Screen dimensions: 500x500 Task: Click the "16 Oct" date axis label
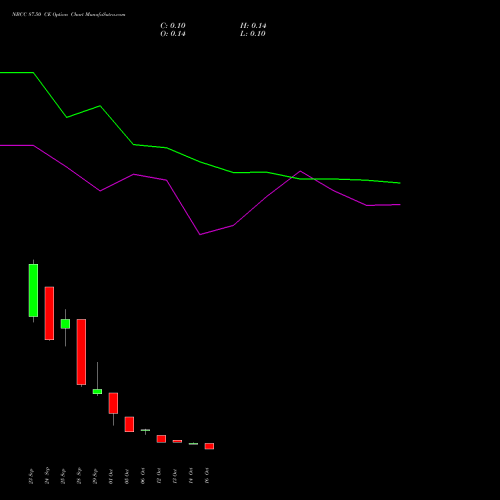click(x=207, y=476)
